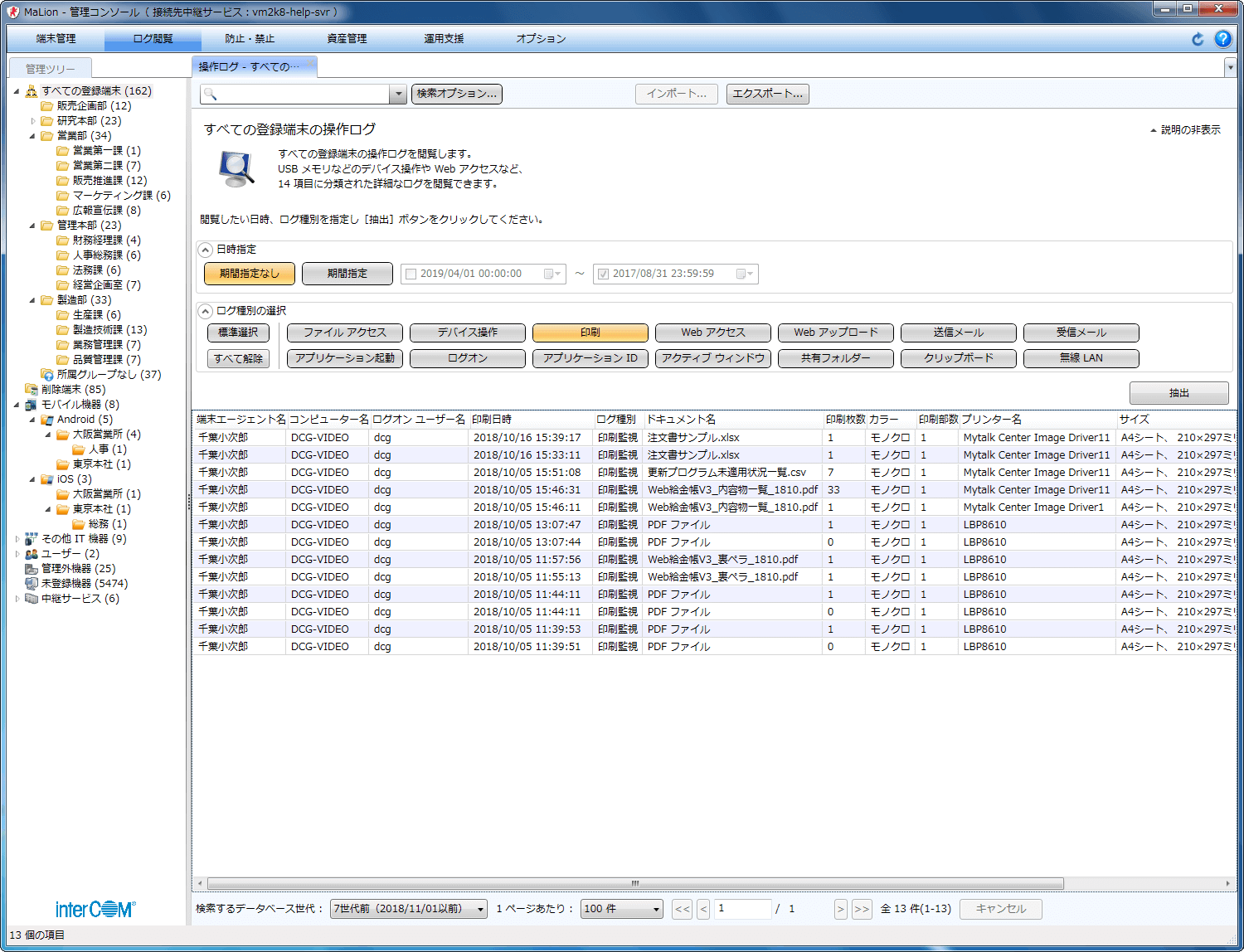The width and height of the screenshot is (1244, 952).
Task: Click the magnifier icon in search box
Action: tap(211, 95)
